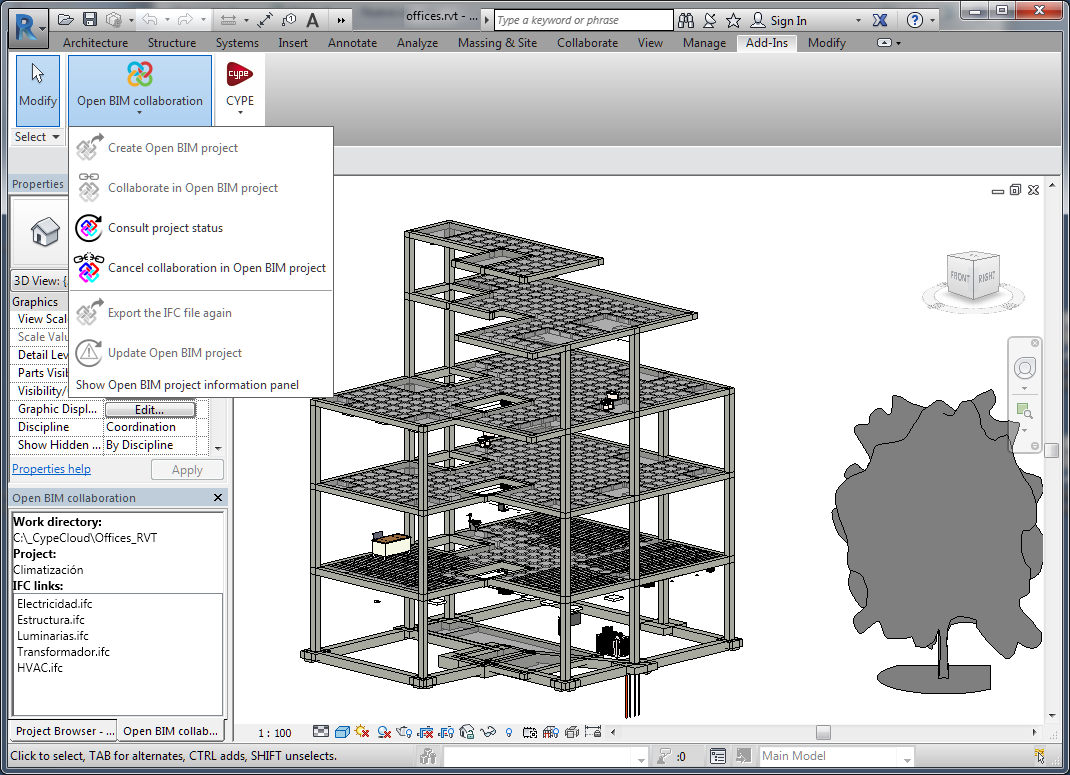Select Cancel collaboration in Open BIM project
1070x775 pixels.
tap(216, 268)
